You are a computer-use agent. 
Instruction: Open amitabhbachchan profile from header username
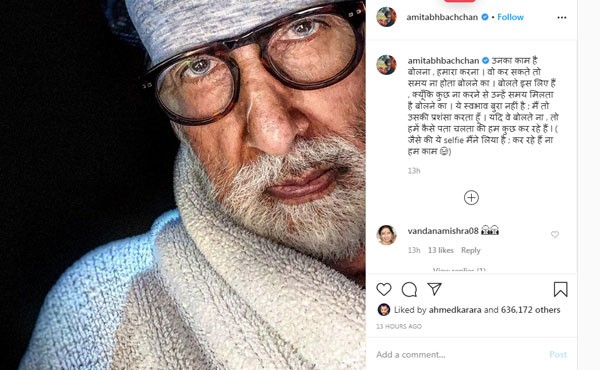(x=442, y=17)
